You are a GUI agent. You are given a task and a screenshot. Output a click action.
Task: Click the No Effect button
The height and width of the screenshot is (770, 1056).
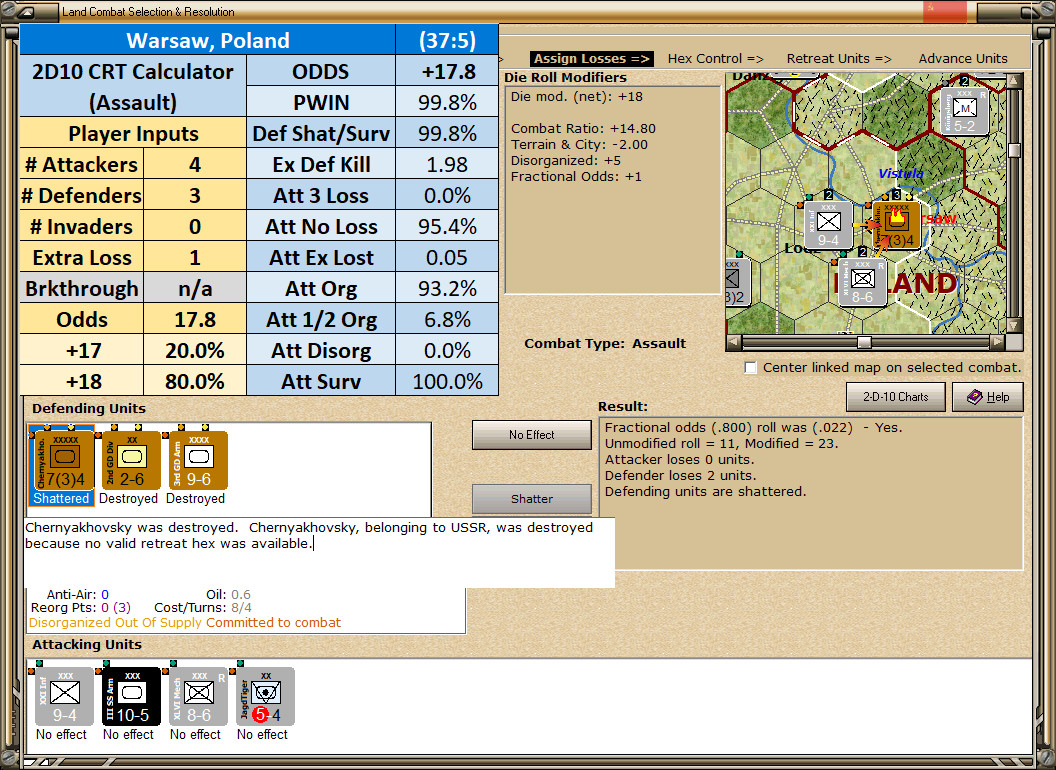531,435
